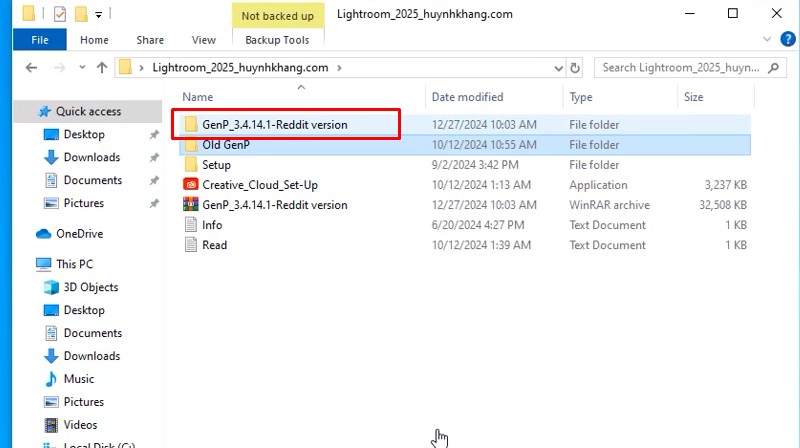Click the Back navigation arrow
The width and height of the screenshot is (800, 448).
[x=31, y=68]
